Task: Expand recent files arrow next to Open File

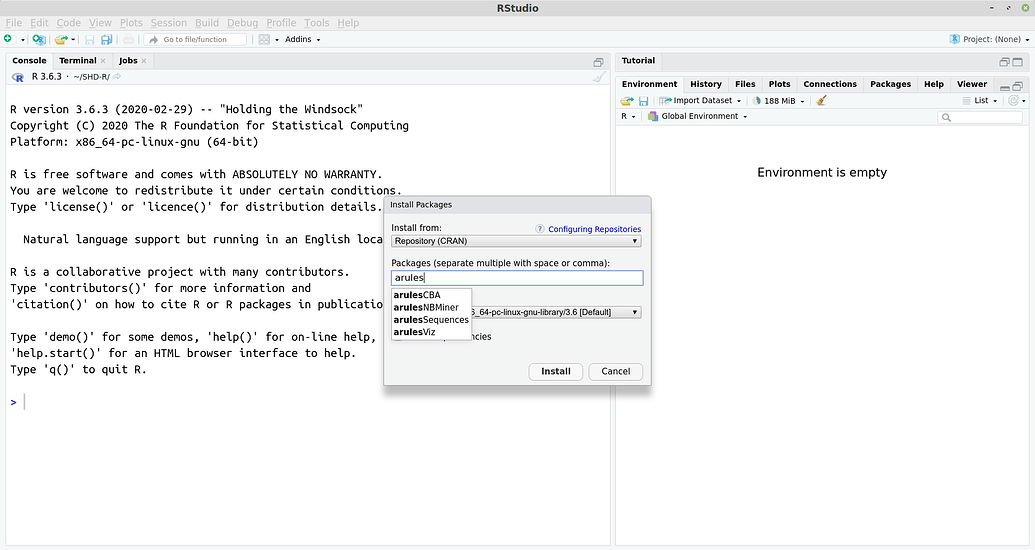Action: click(73, 40)
